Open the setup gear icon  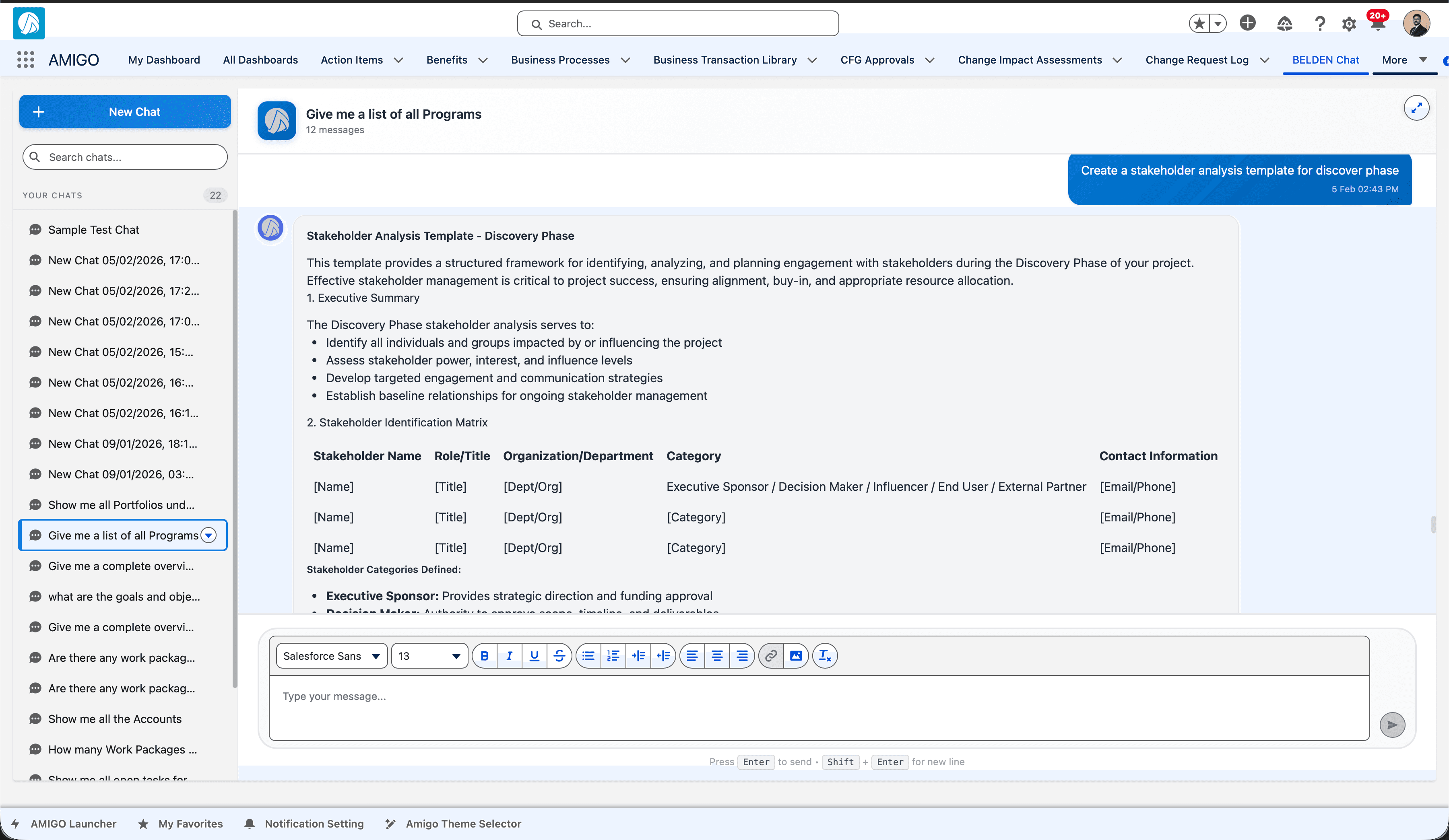1349,24
